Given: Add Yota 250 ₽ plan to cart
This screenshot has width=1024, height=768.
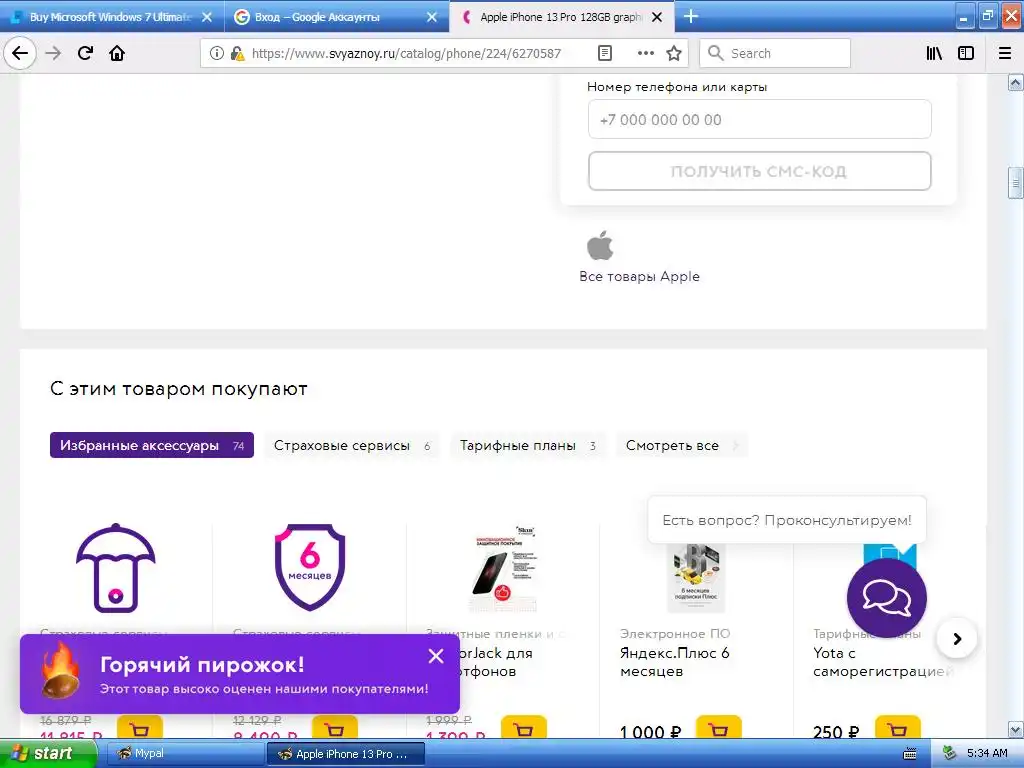Looking at the screenshot, I should pyautogui.click(x=898, y=729).
